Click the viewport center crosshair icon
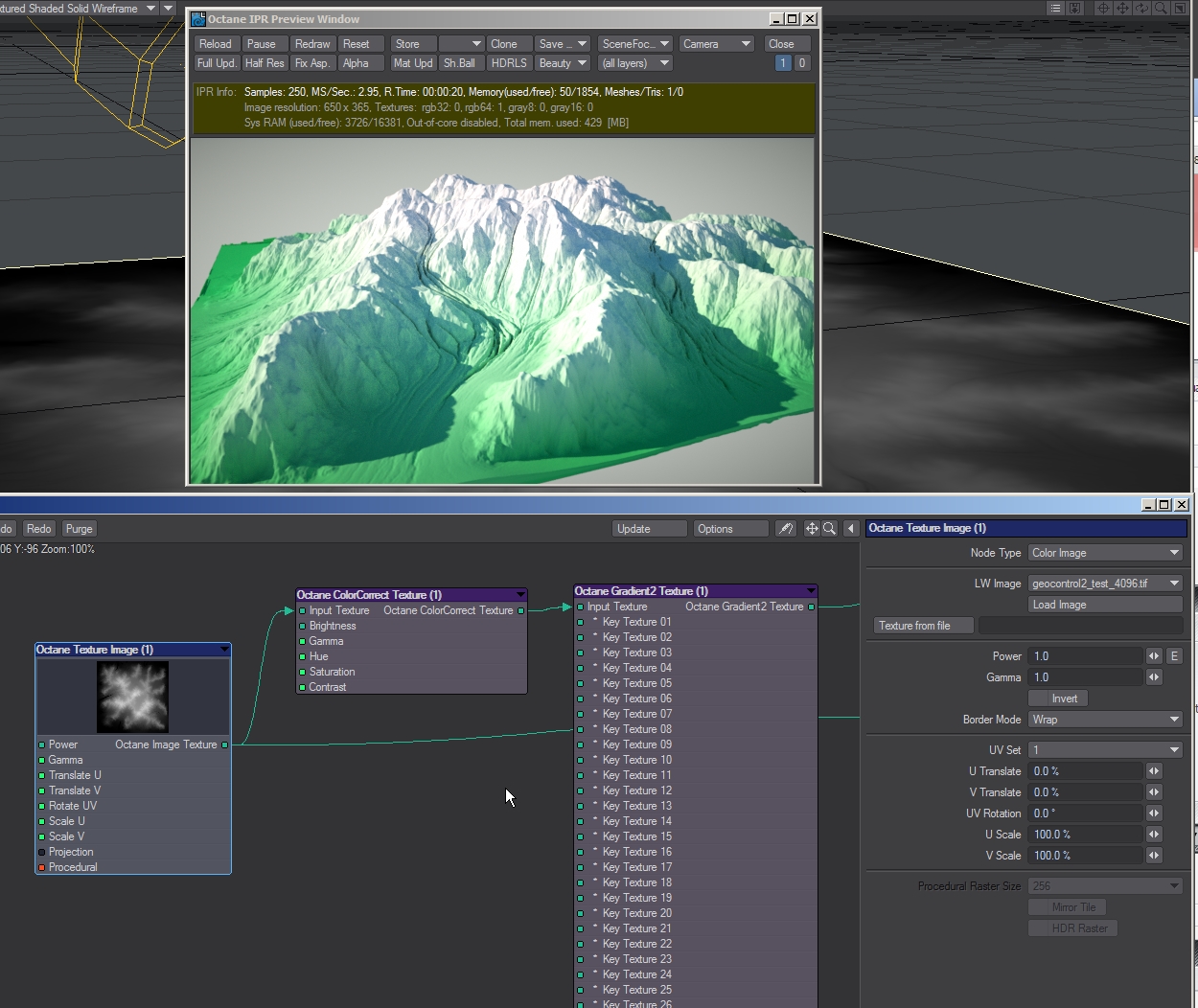The height and width of the screenshot is (1008, 1198). (1103, 8)
